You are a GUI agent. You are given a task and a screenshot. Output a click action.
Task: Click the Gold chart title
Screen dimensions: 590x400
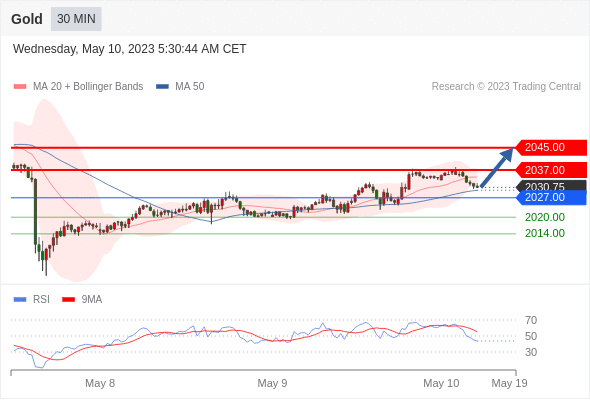[x=27, y=19]
